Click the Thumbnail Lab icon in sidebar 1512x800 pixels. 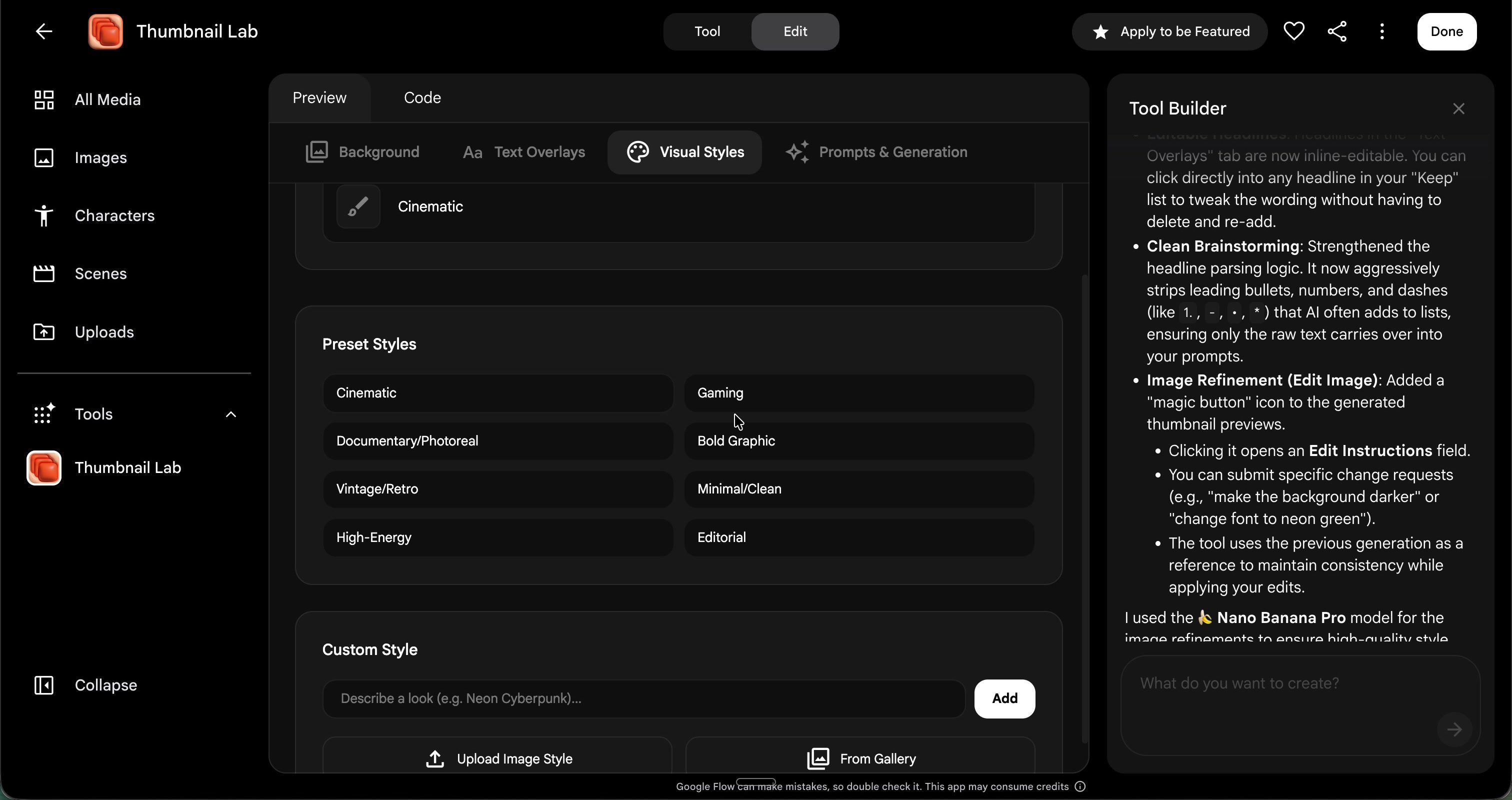pyautogui.click(x=44, y=468)
